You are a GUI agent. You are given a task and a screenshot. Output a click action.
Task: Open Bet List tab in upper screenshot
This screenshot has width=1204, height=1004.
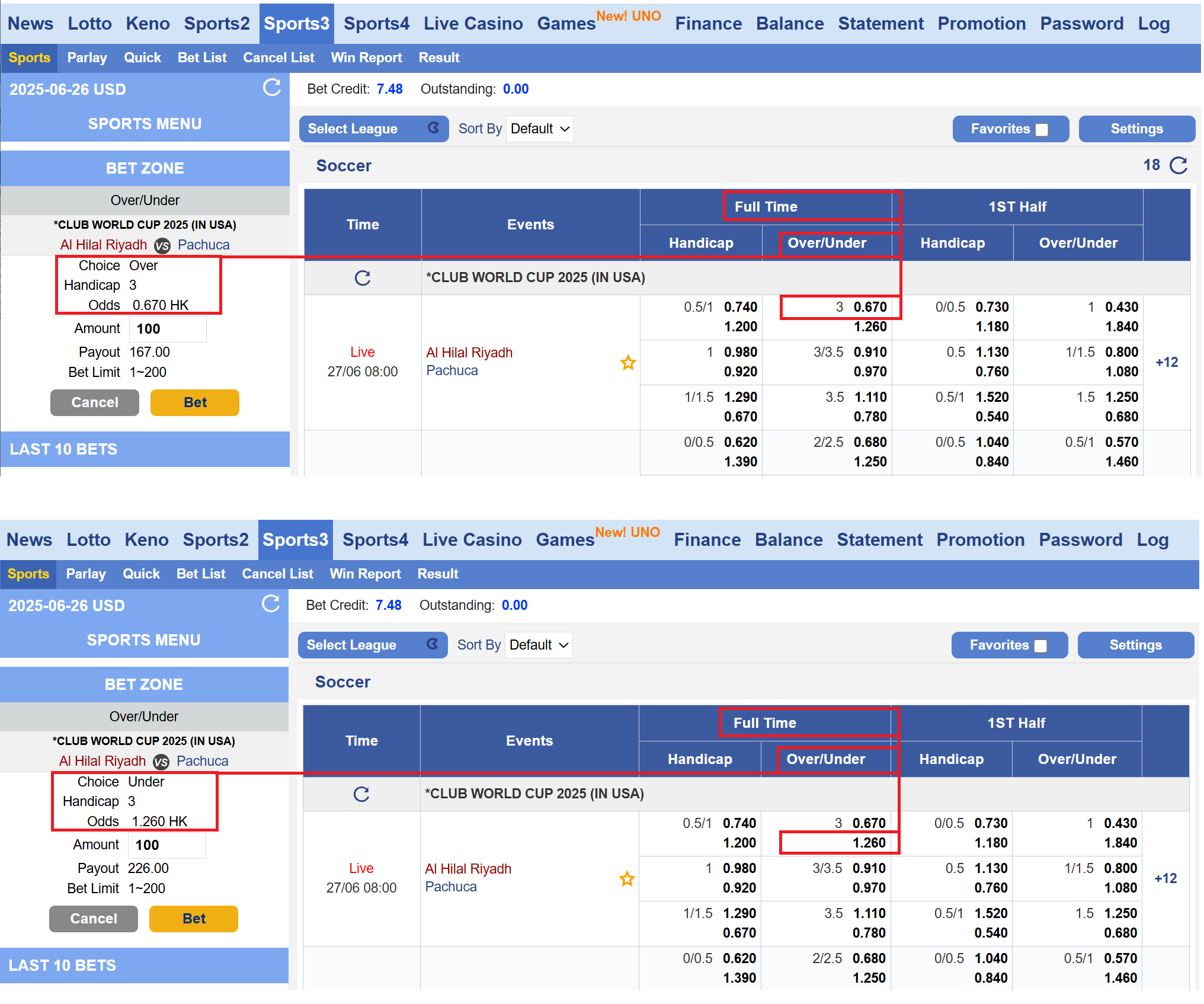(x=202, y=57)
